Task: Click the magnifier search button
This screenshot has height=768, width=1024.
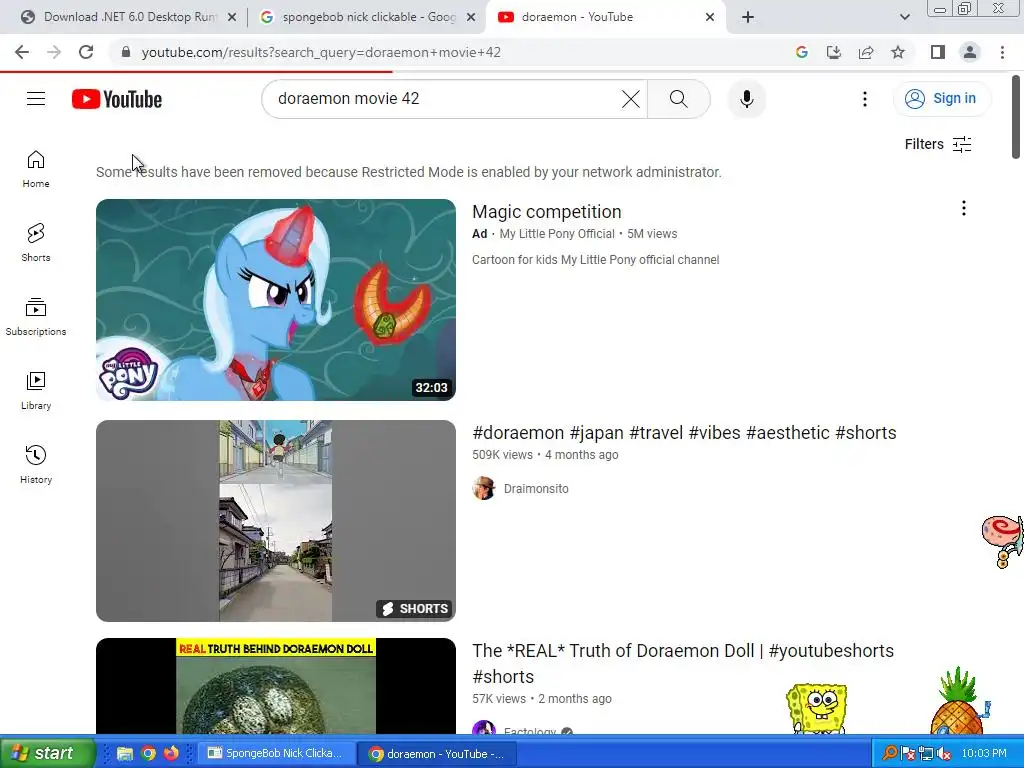Action: [679, 99]
